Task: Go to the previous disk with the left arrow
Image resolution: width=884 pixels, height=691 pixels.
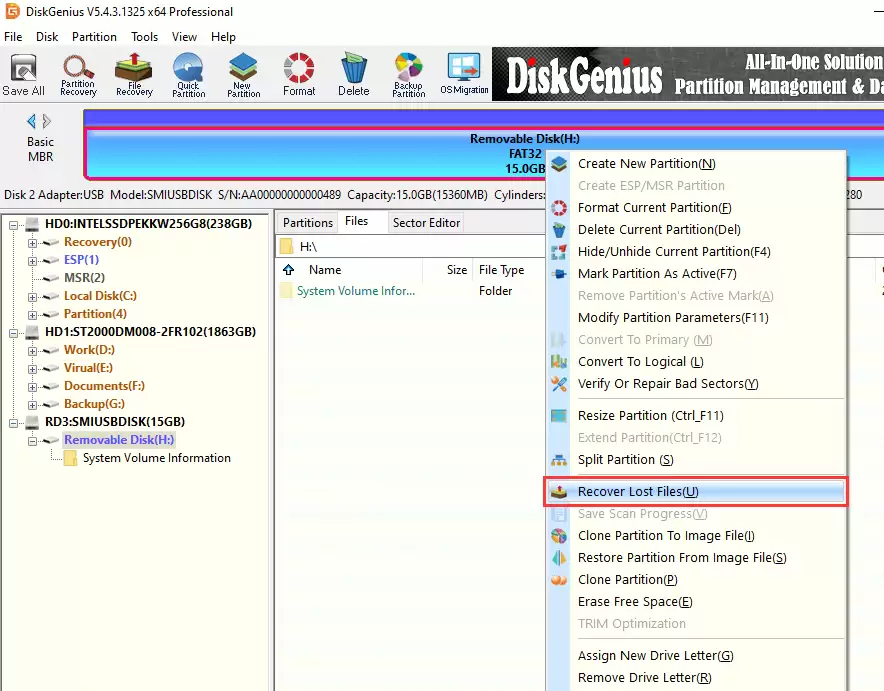Action: (31, 121)
